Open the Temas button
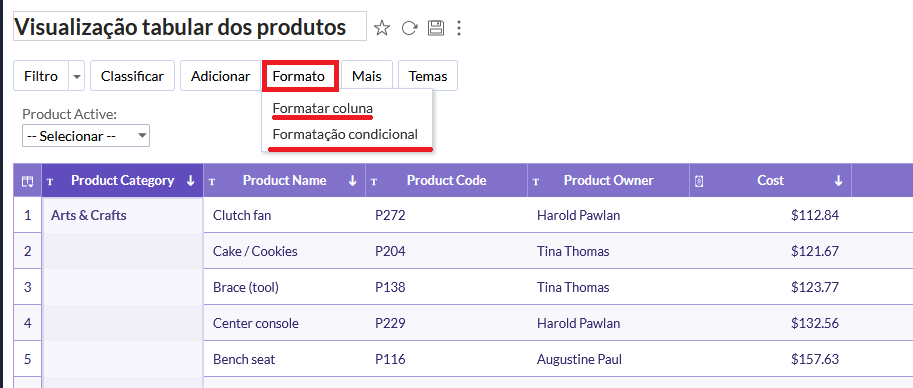The image size is (913, 388). pos(428,76)
